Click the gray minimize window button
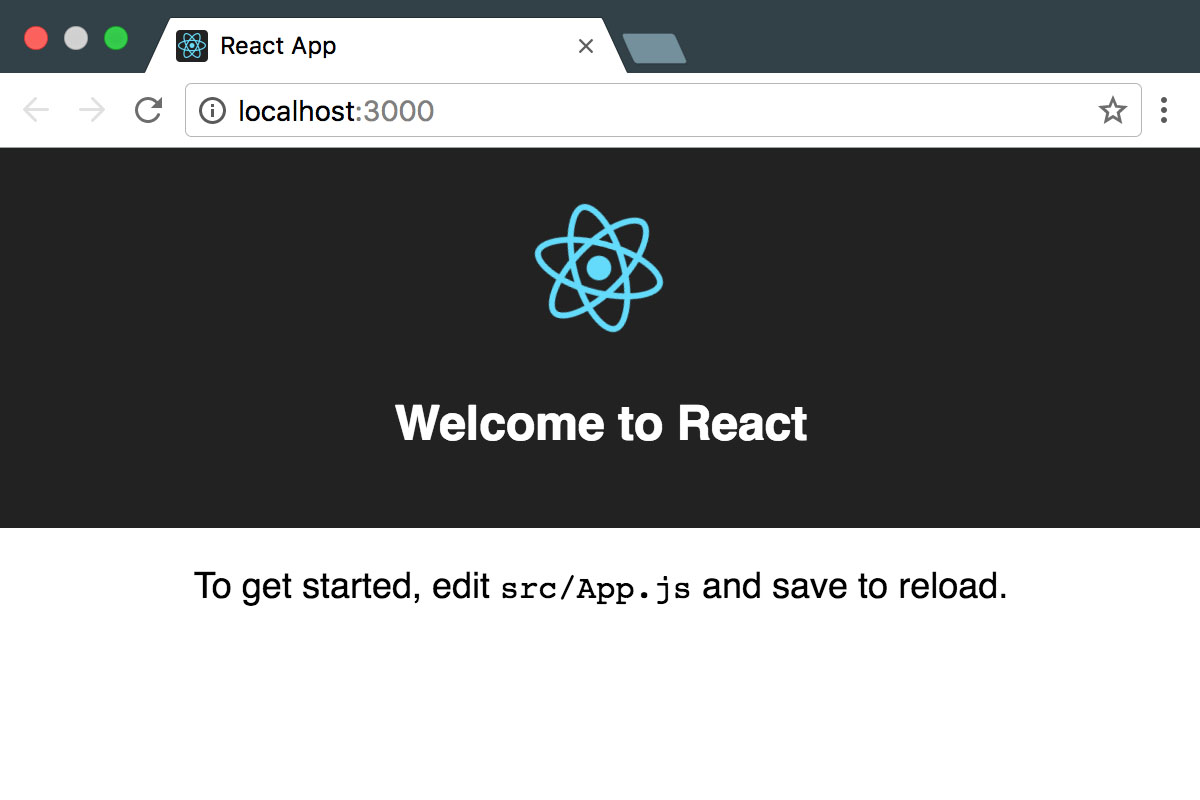 76,38
